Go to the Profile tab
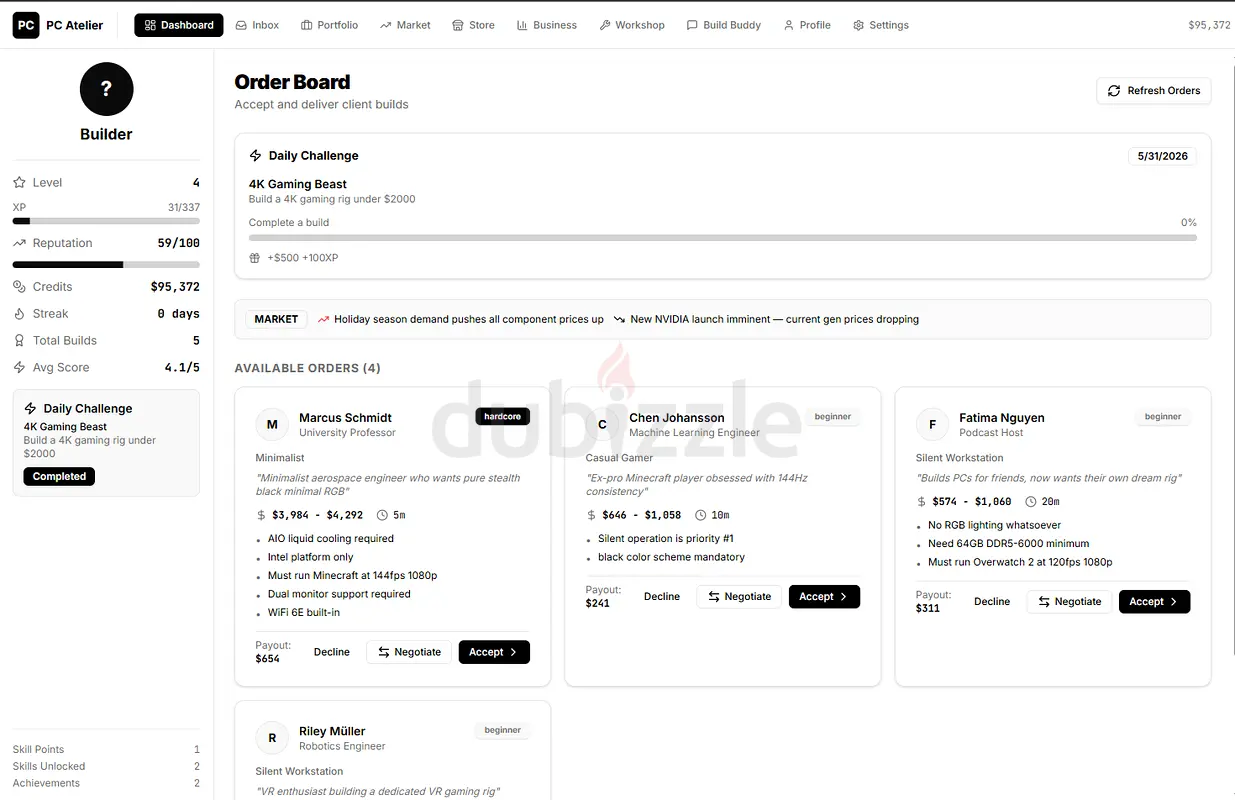This screenshot has width=1235, height=800. 807,25
